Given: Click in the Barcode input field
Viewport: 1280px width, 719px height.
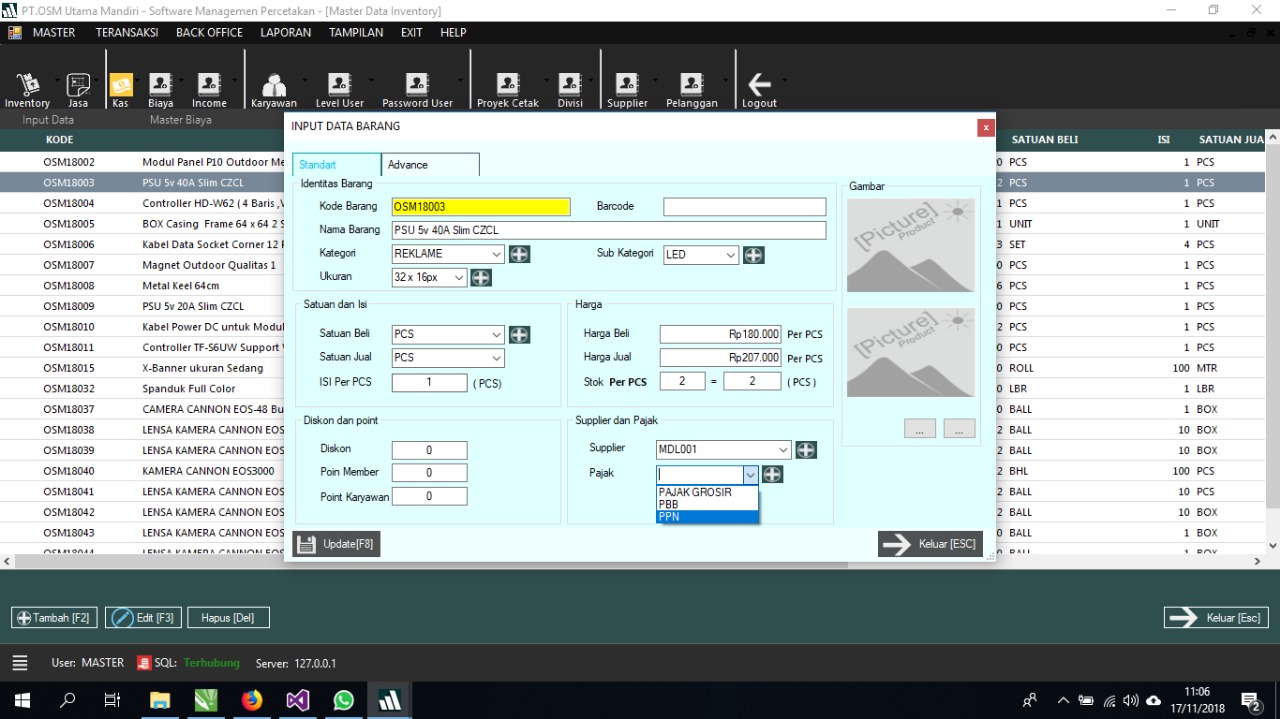Looking at the screenshot, I should [745, 207].
